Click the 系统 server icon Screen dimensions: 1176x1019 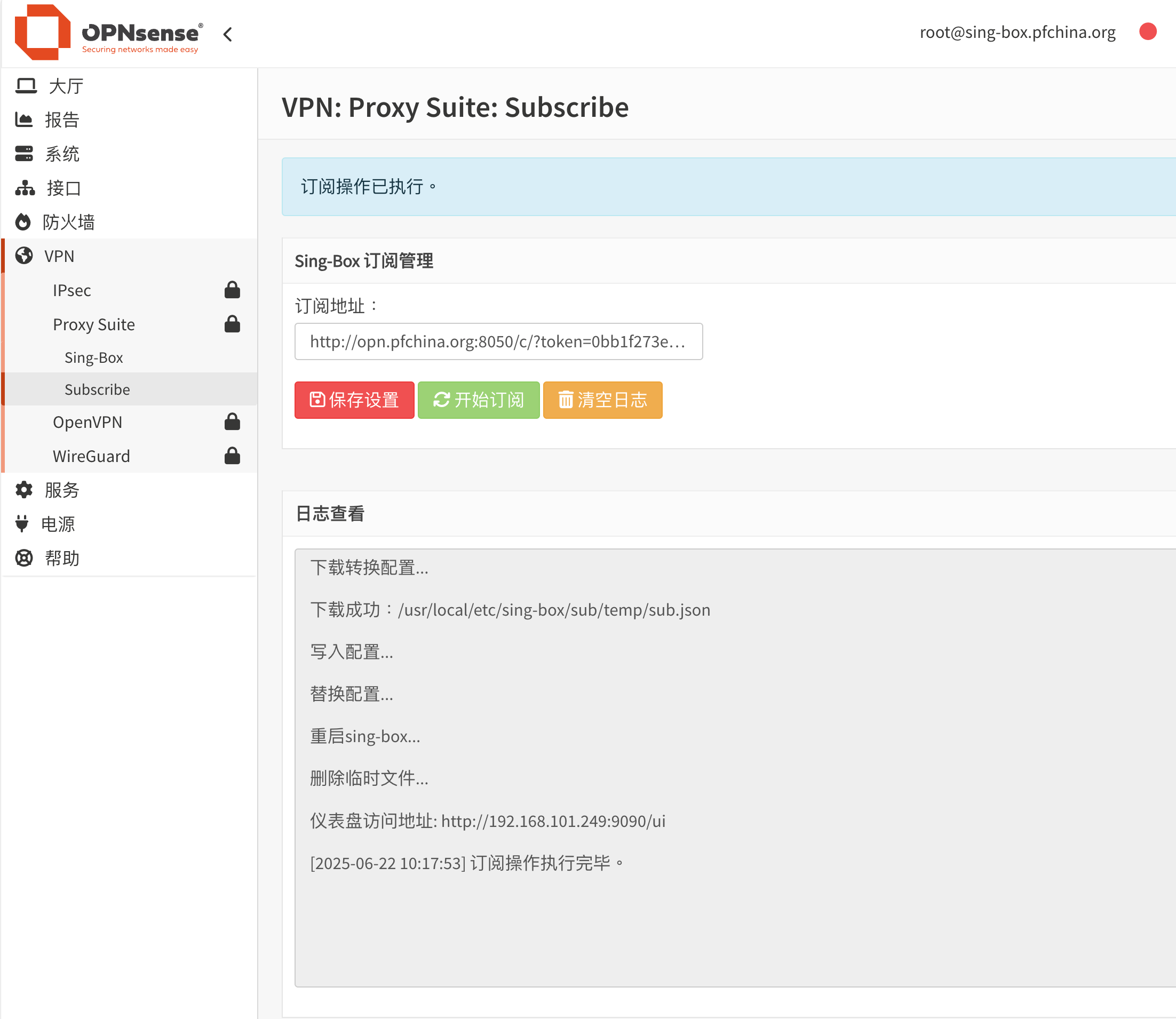tap(23, 154)
